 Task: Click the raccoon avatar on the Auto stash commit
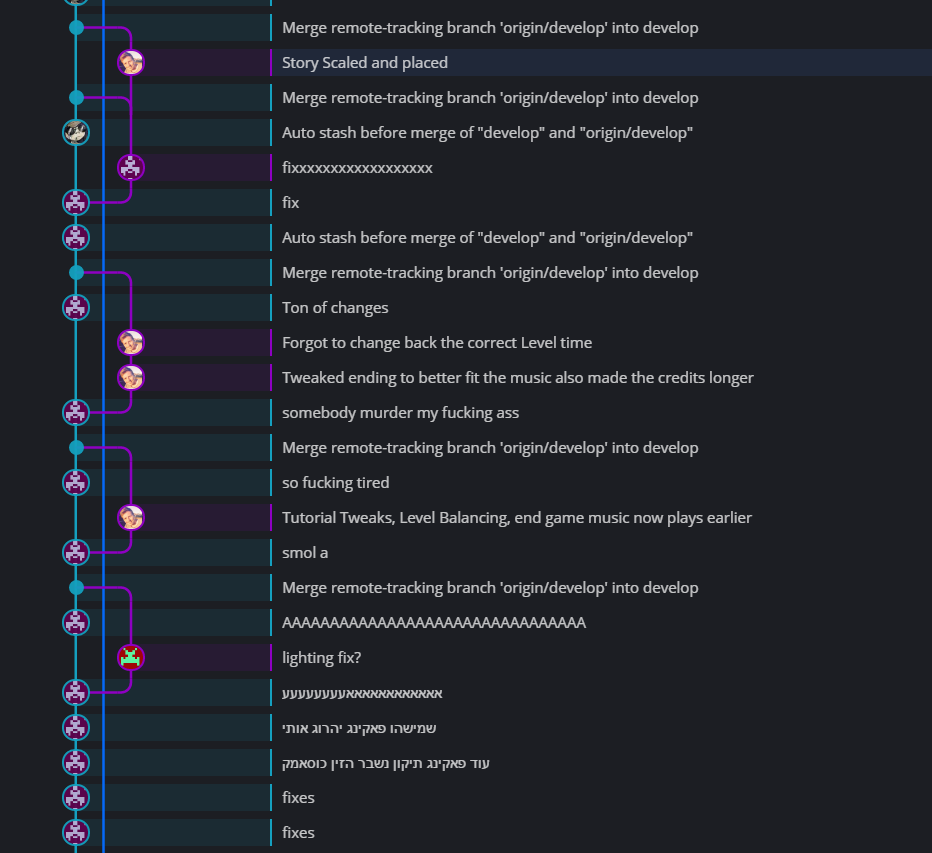(76, 132)
